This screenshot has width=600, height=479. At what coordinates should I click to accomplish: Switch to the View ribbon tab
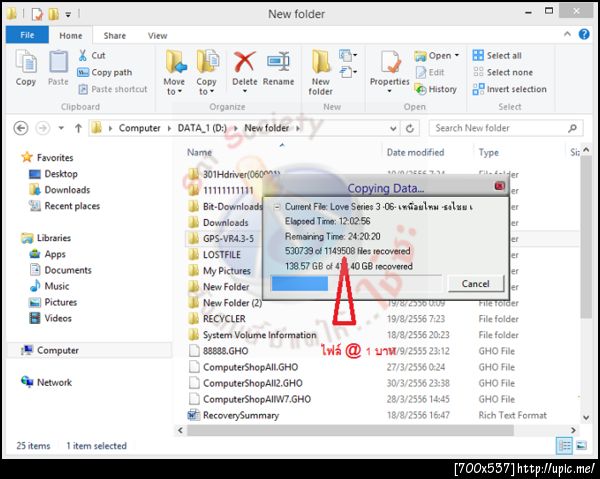pyautogui.click(x=157, y=36)
